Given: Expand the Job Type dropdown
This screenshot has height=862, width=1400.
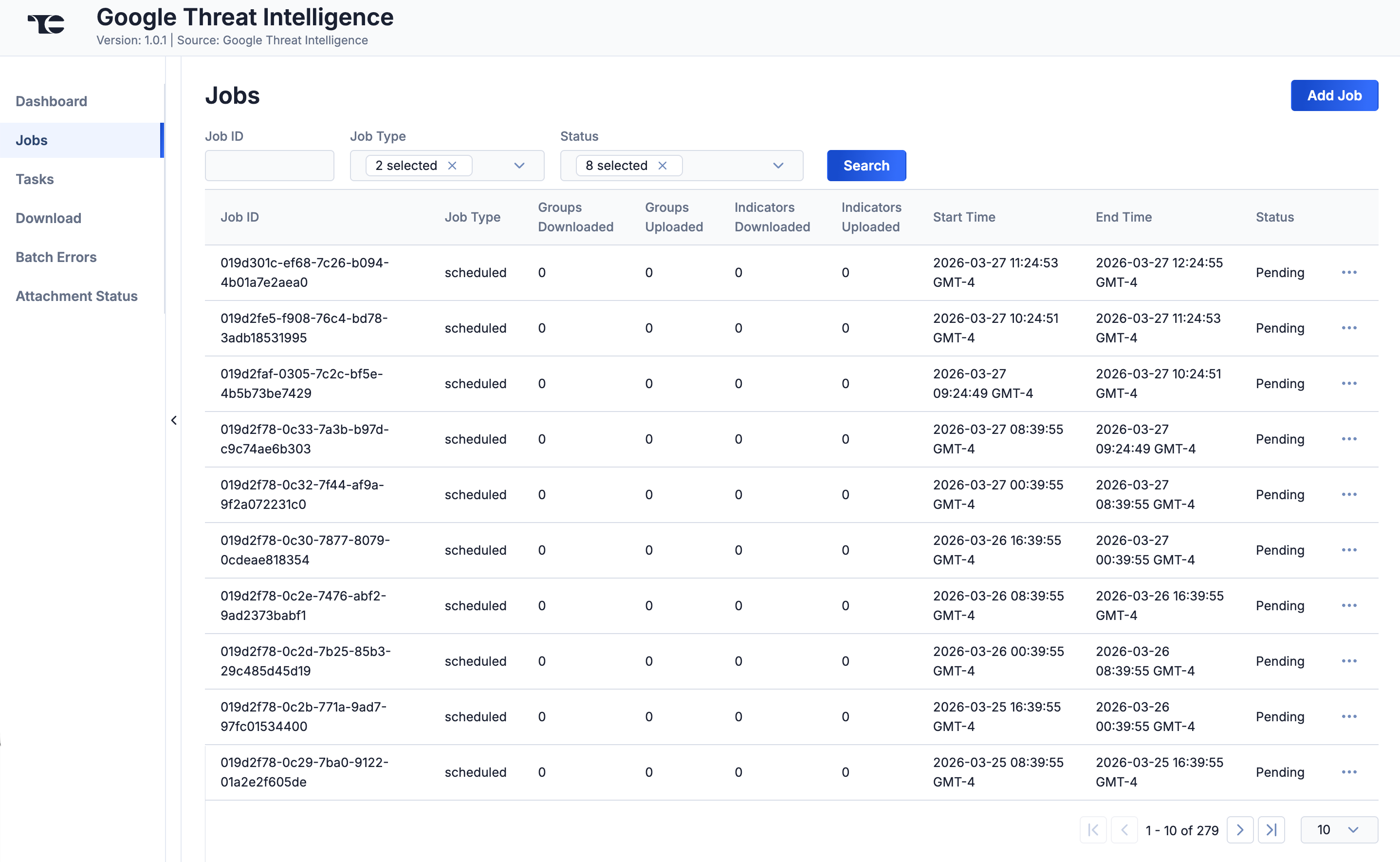Looking at the screenshot, I should click(519, 165).
